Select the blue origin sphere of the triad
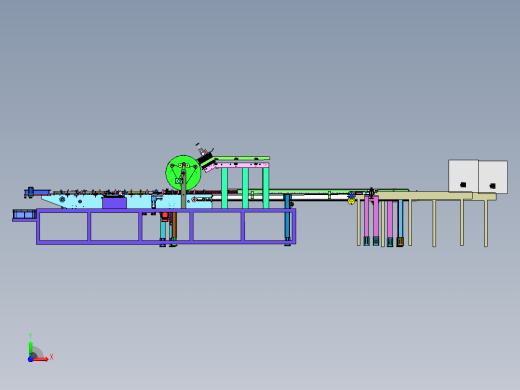Screen dimensions: 520x390 click(x=30, y=359)
